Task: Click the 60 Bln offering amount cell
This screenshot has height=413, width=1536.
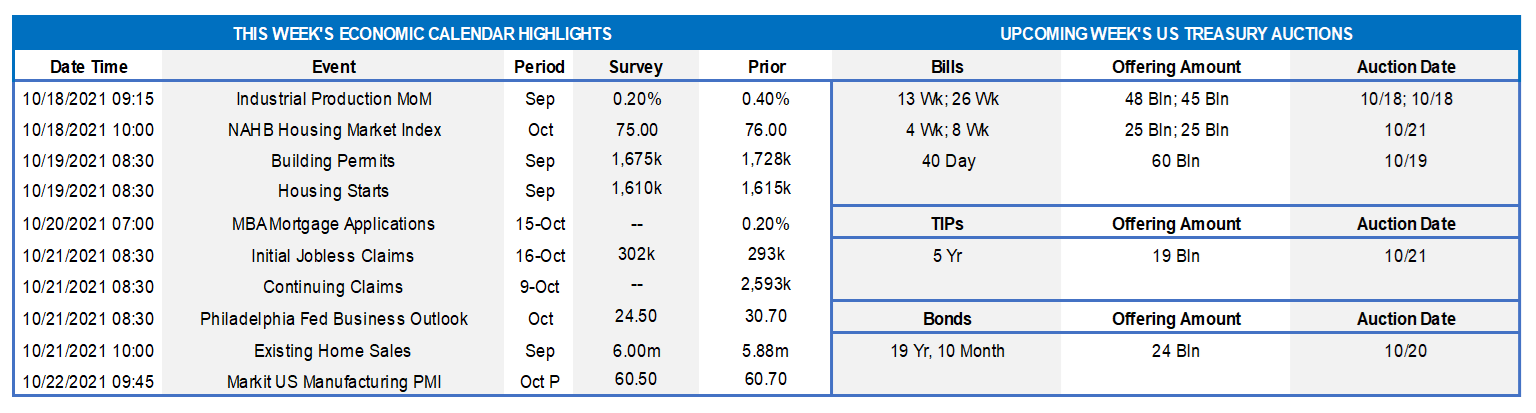Action: point(1175,161)
